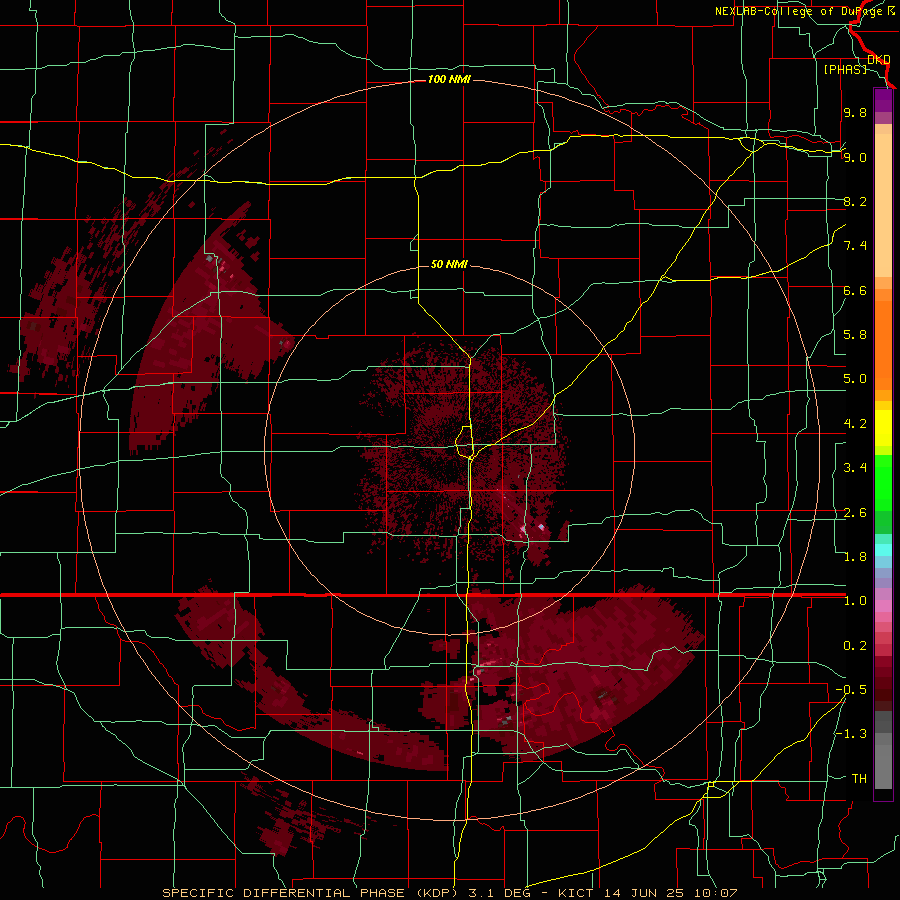Click the [PHAS] unit label above the scale
Viewport: 900px width, 900px height.
(845, 69)
